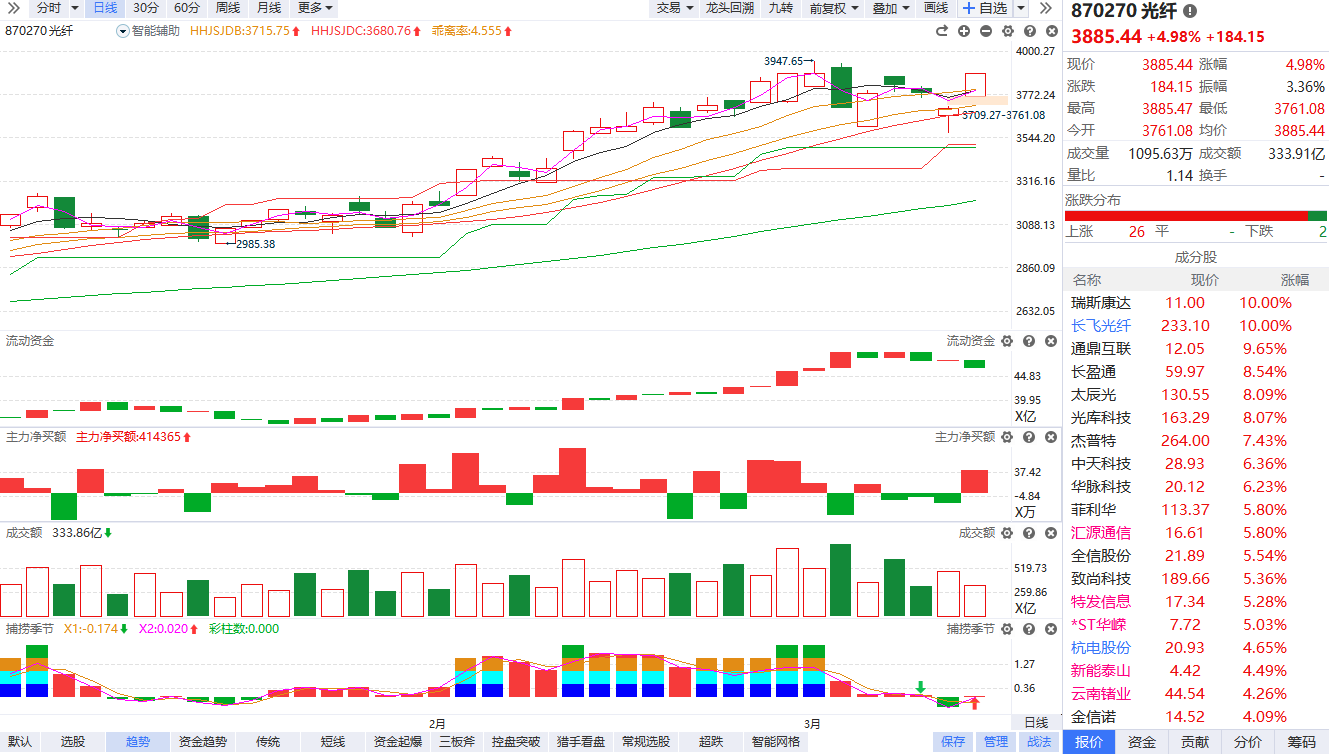Switch to 筹码 tab in right panel
This screenshot has height=754, width=1329.
1301,742
